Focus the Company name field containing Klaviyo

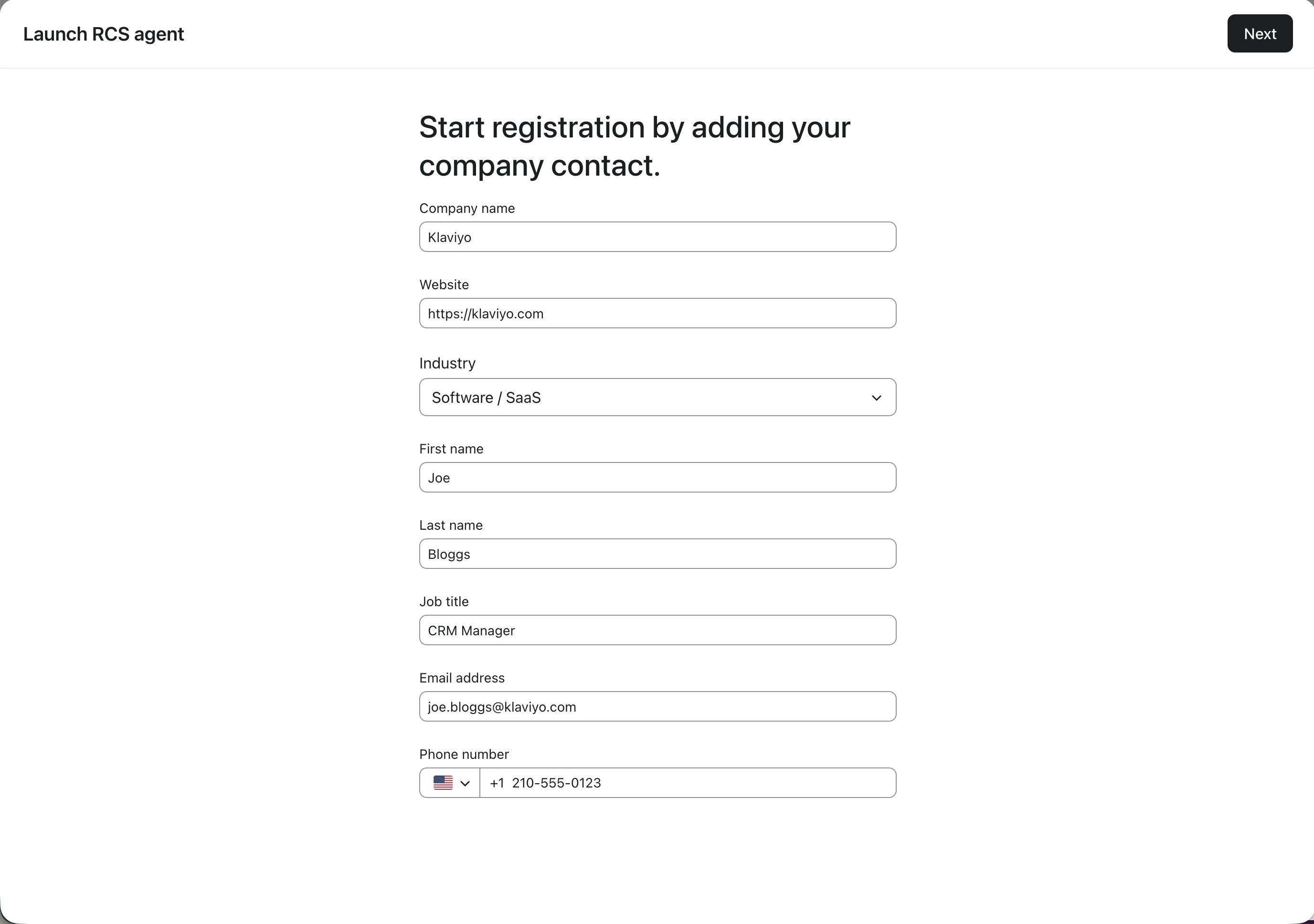point(657,237)
